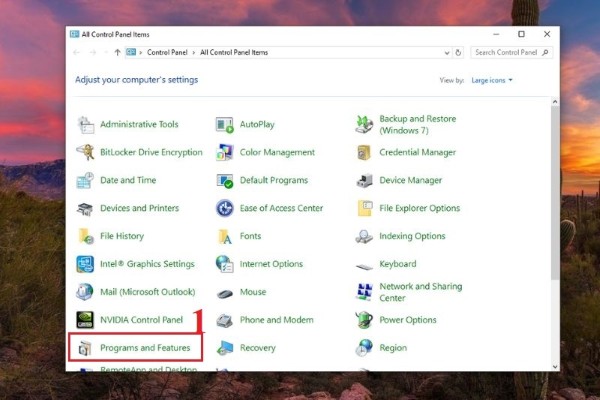The image size is (600, 400).
Task: Open Internet Options globe icon
Action: pos(225,264)
